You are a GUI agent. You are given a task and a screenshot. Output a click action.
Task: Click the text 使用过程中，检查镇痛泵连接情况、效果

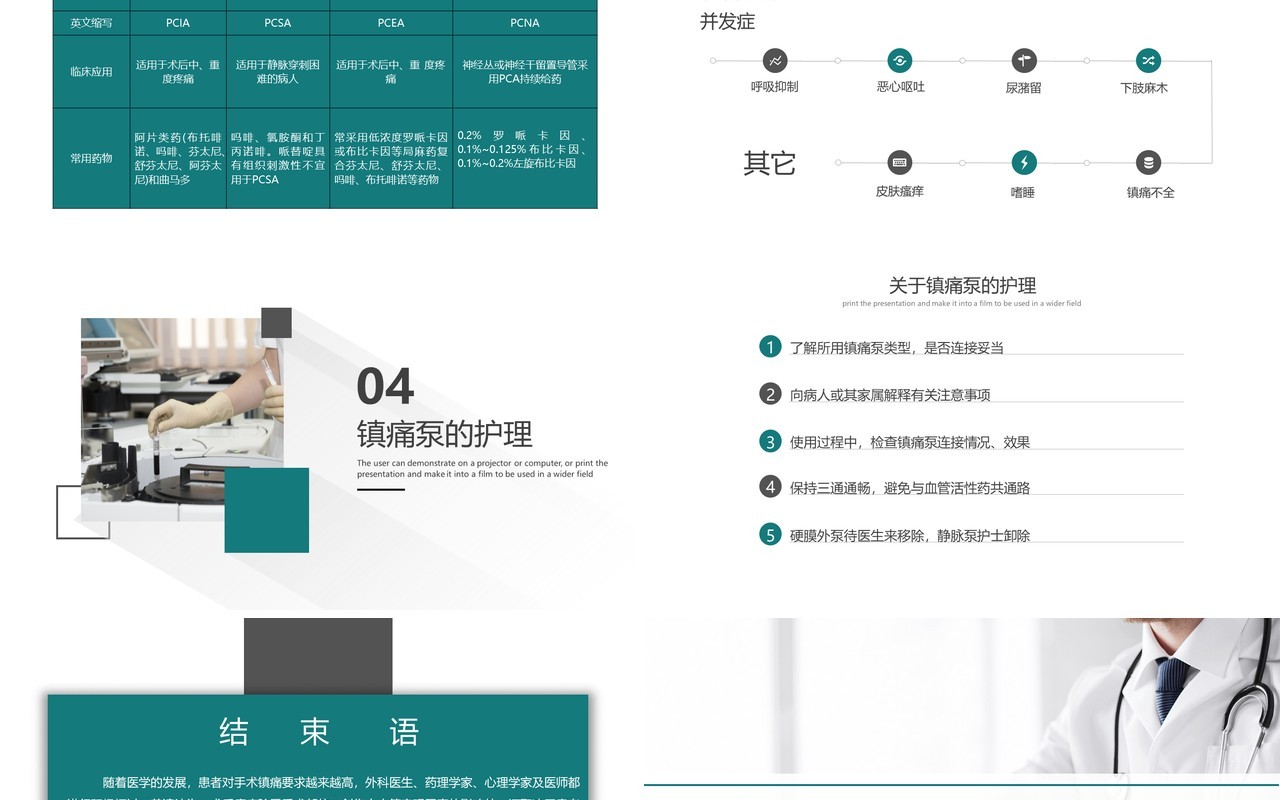point(910,442)
